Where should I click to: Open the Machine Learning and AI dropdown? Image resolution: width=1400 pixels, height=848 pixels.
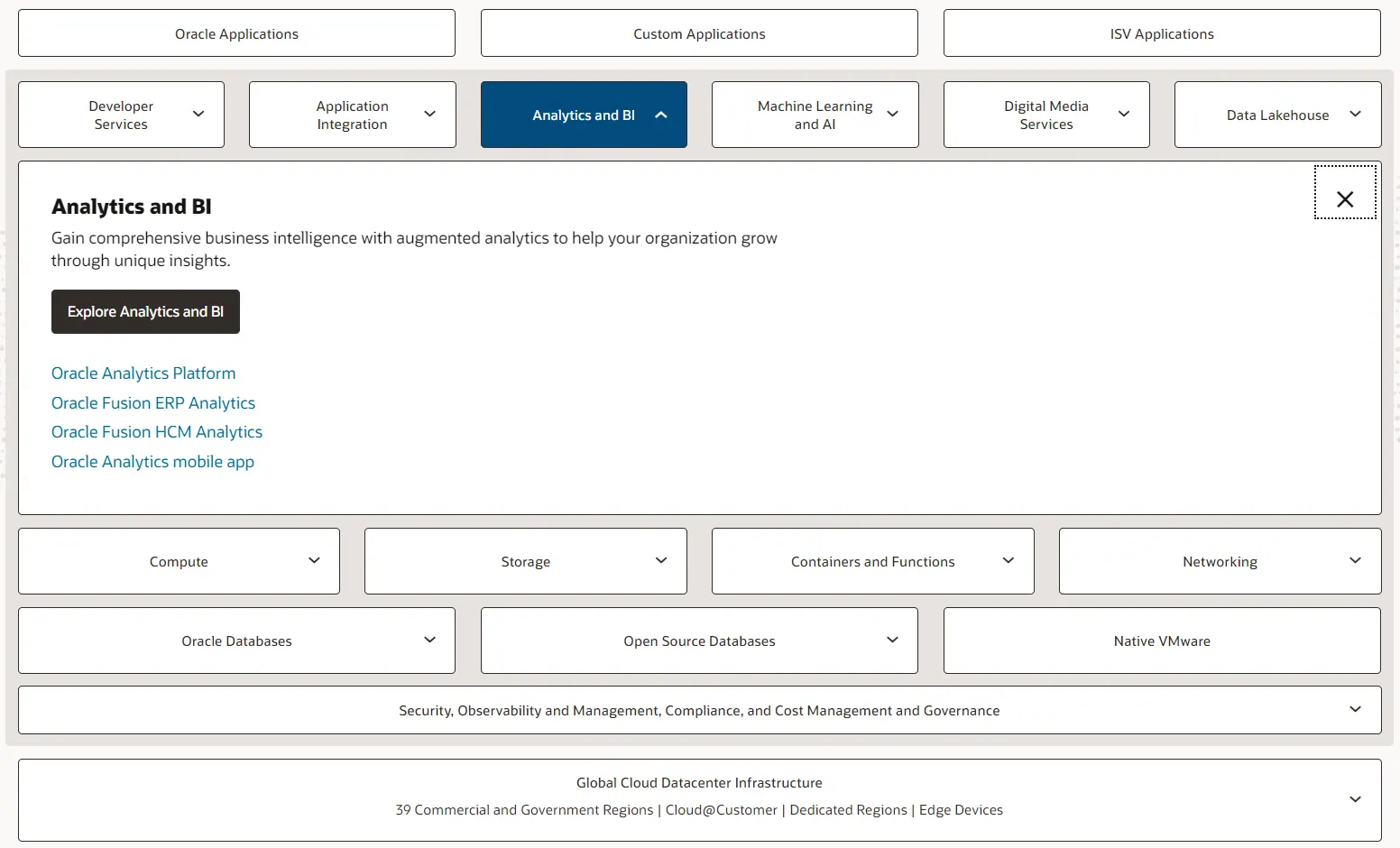815,115
